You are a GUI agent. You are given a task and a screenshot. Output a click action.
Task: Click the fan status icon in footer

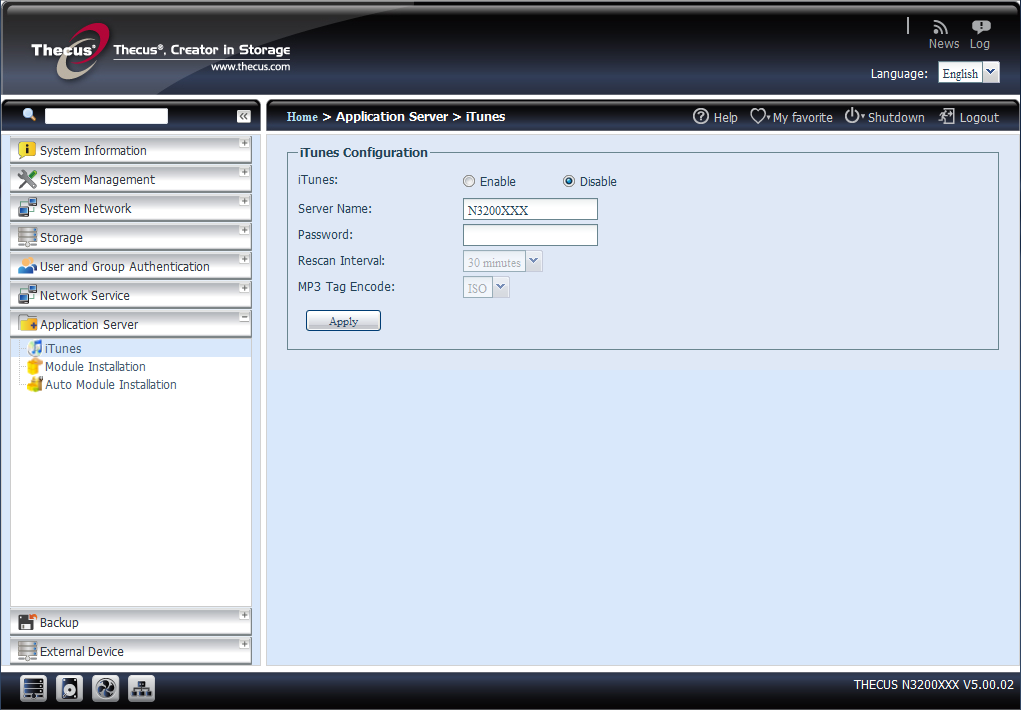pyautogui.click(x=105, y=689)
